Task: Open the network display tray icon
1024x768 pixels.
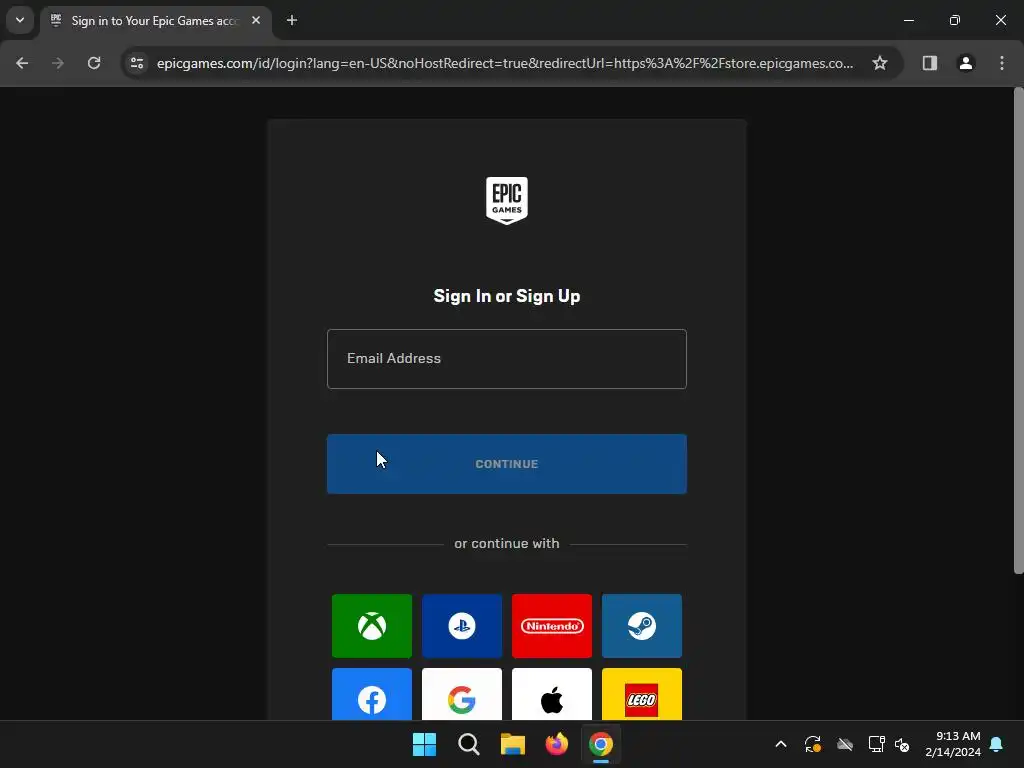Action: click(876, 744)
